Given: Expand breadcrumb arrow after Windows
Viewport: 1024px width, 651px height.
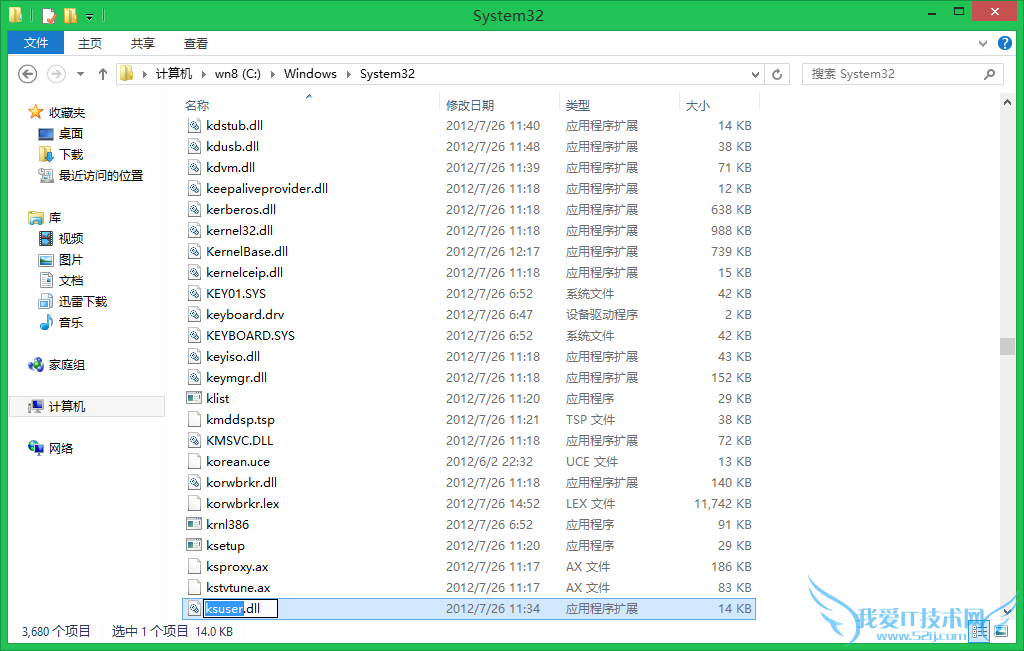Looking at the screenshot, I should (348, 74).
